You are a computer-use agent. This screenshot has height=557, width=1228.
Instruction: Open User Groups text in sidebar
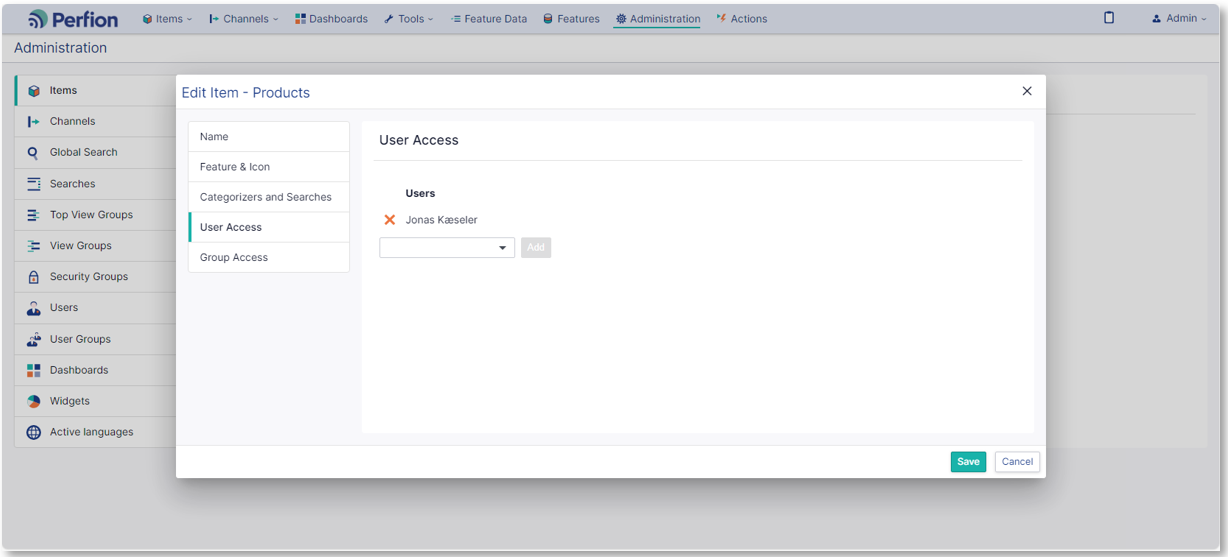80,339
